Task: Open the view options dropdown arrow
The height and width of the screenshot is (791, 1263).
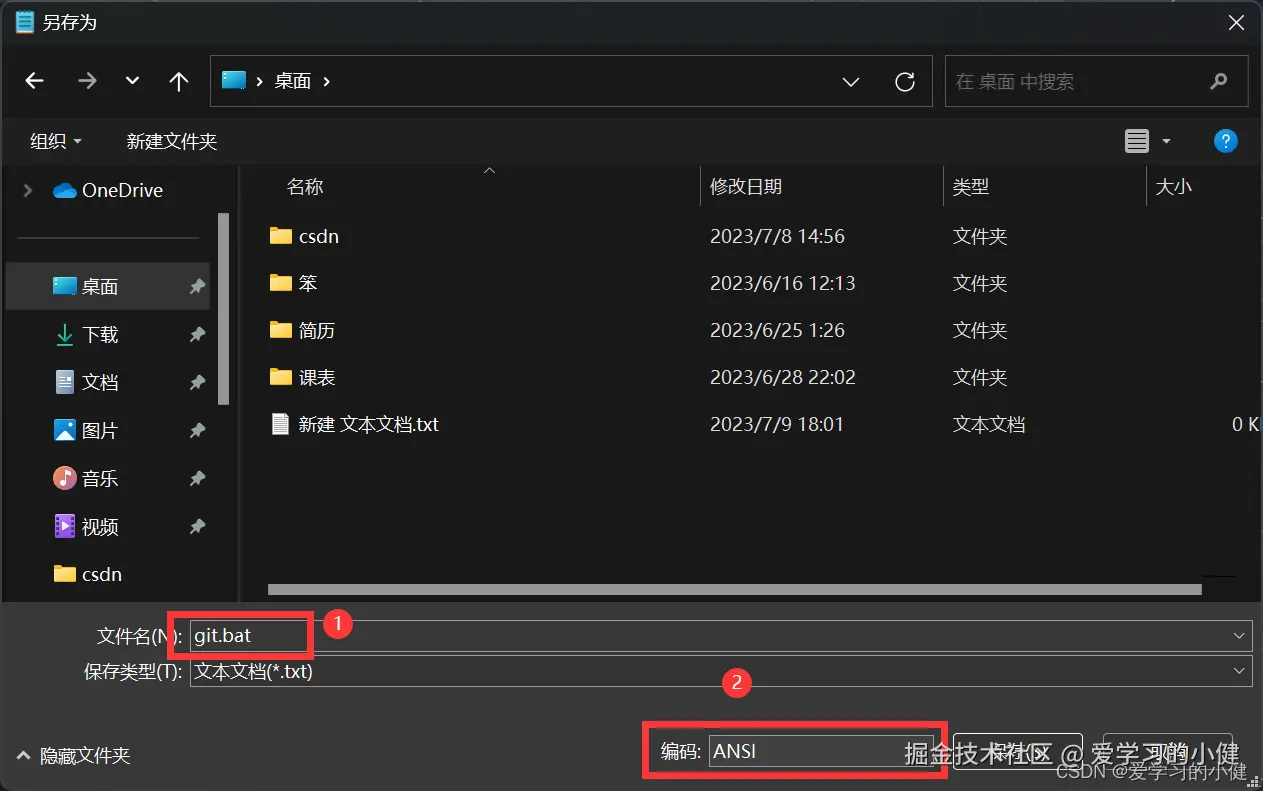Action: (x=1166, y=142)
